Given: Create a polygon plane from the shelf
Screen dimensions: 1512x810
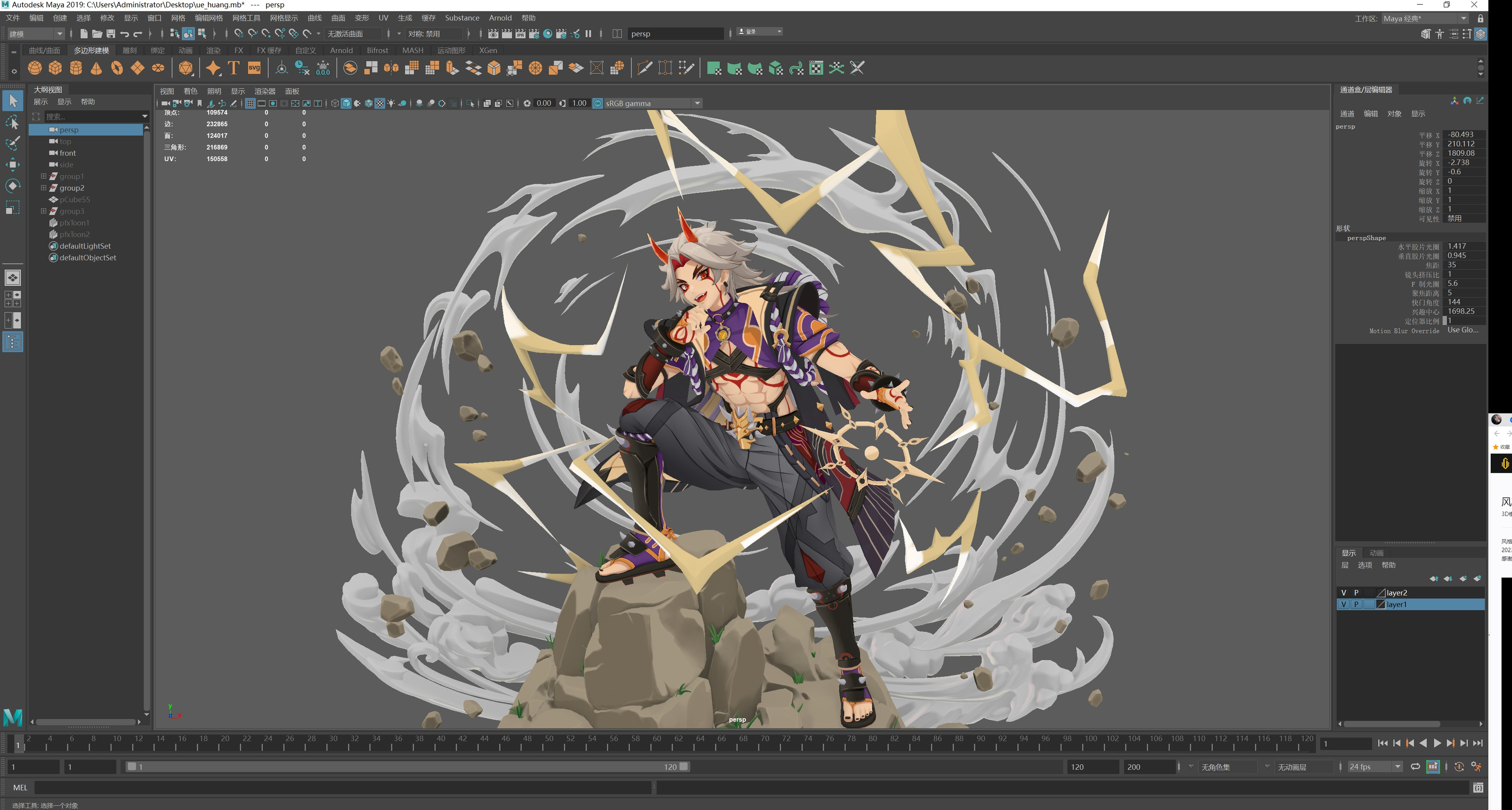Looking at the screenshot, I should 137,68.
